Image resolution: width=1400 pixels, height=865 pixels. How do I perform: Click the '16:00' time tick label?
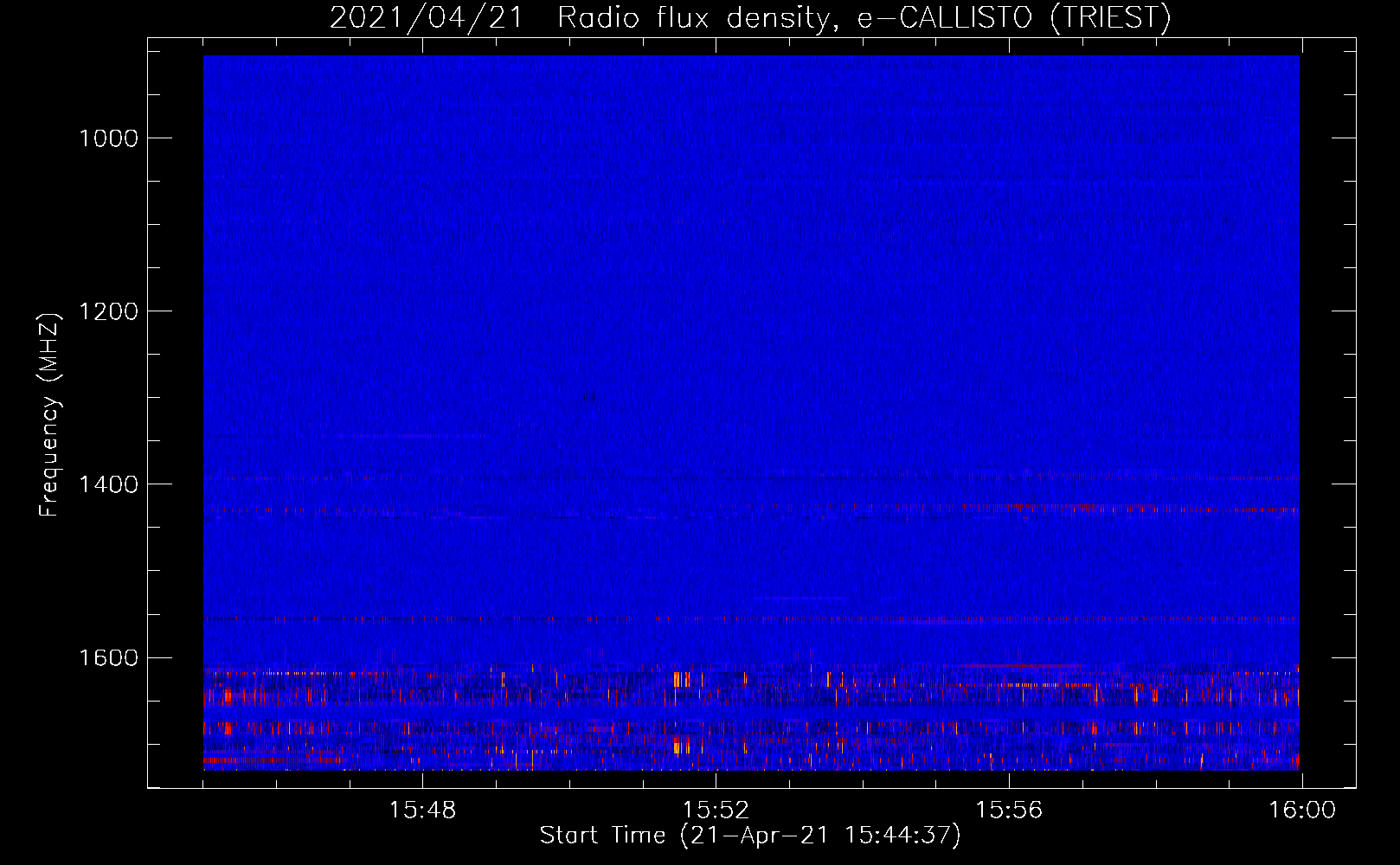tap(1302, 811)
